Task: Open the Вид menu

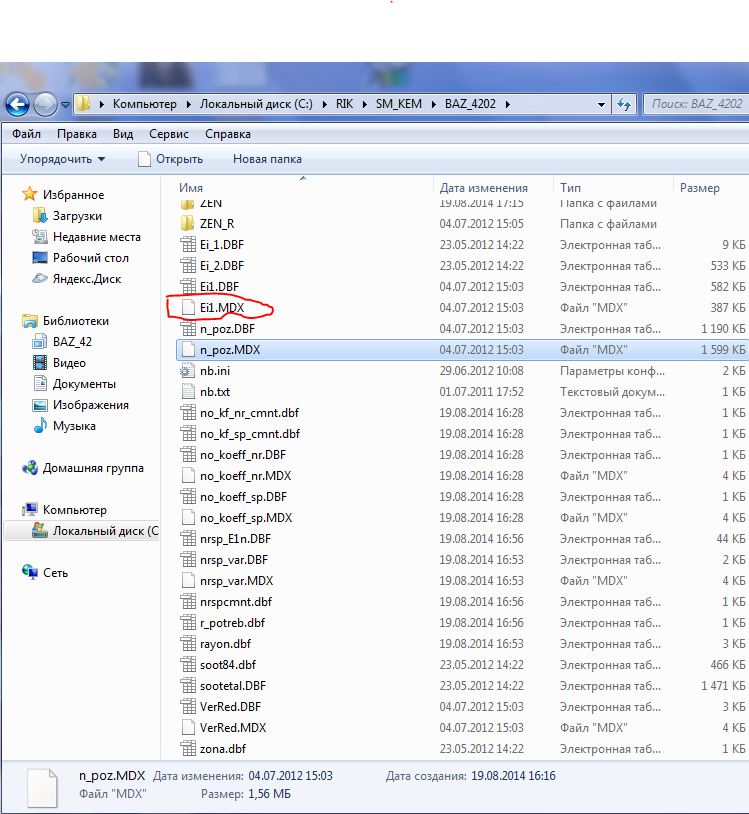Action: [x=123, y=134]
